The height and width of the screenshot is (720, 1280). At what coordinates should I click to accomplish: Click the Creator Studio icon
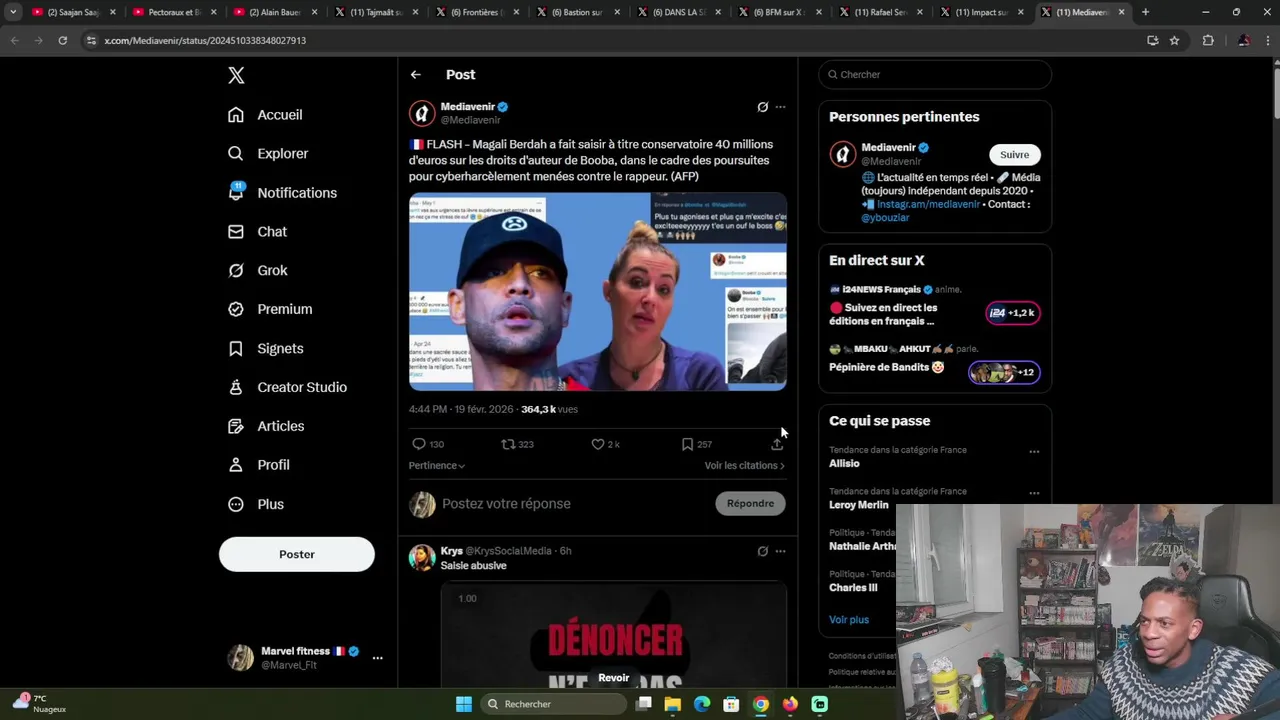[236, 388]
